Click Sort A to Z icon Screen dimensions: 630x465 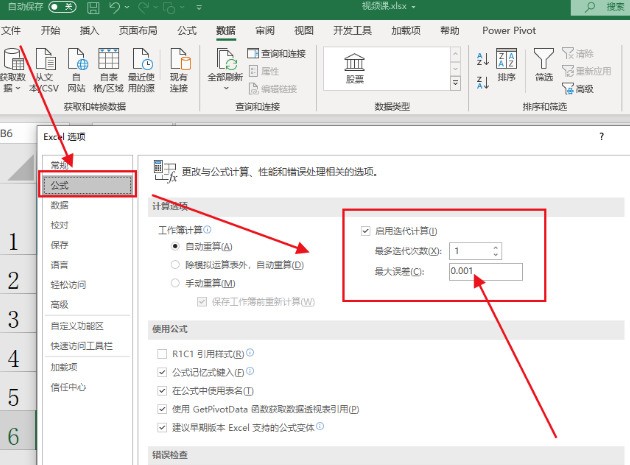click(x=483, y=59)
